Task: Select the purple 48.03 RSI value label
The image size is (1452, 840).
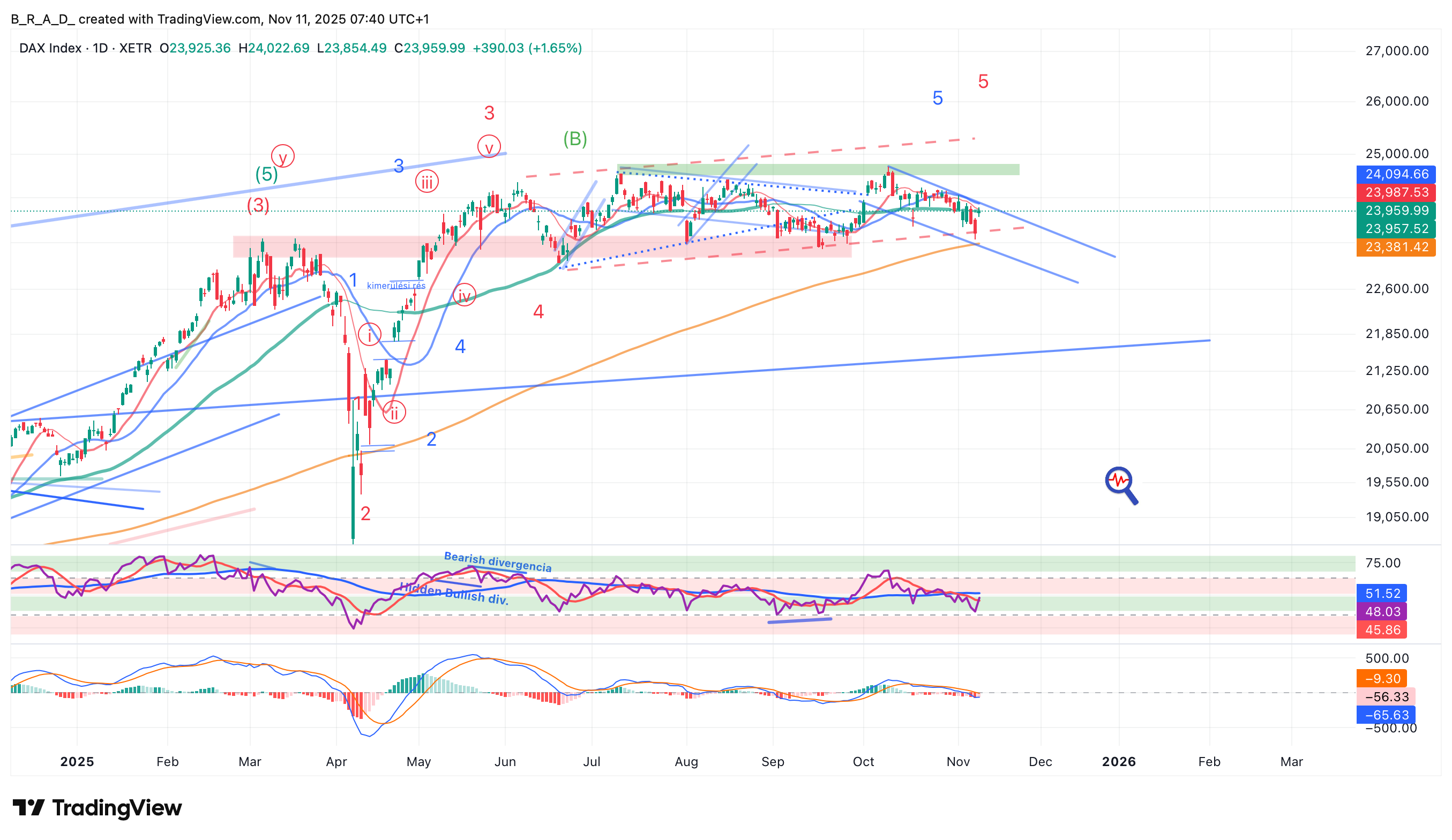Action: pyautogui.click(x=1382, y=611)
